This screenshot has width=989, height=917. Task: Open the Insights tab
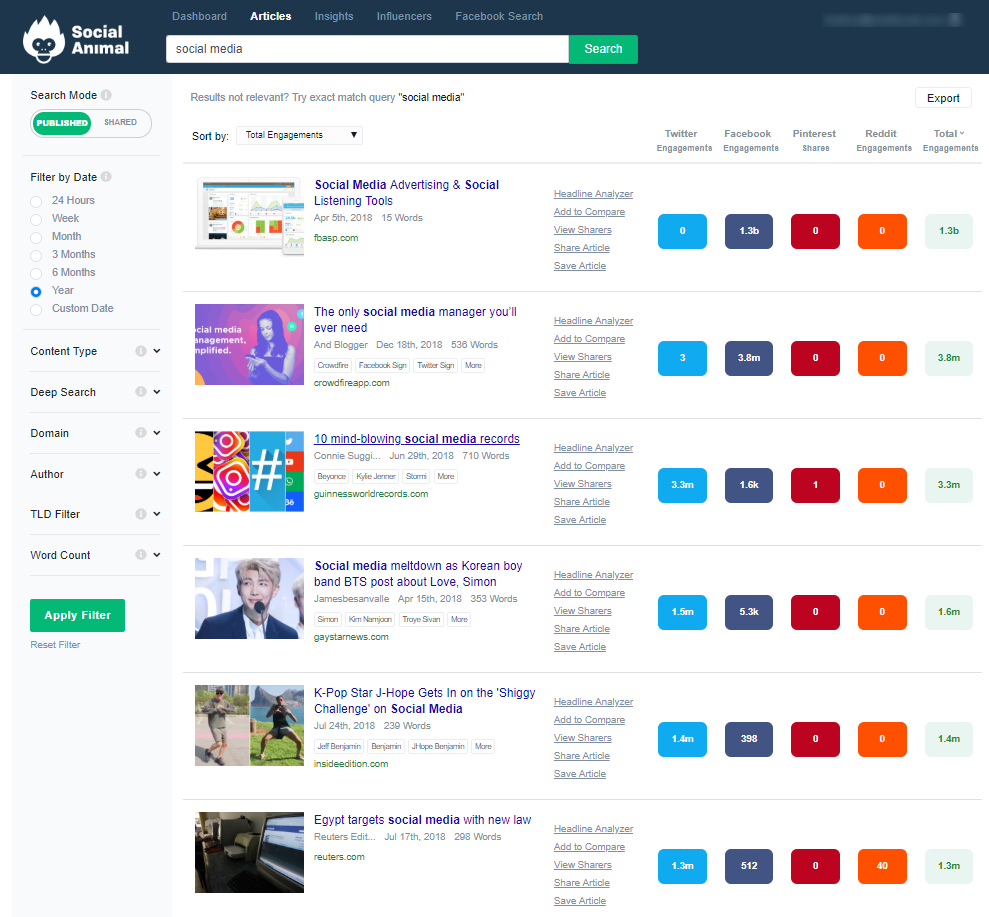coord(334,16)
